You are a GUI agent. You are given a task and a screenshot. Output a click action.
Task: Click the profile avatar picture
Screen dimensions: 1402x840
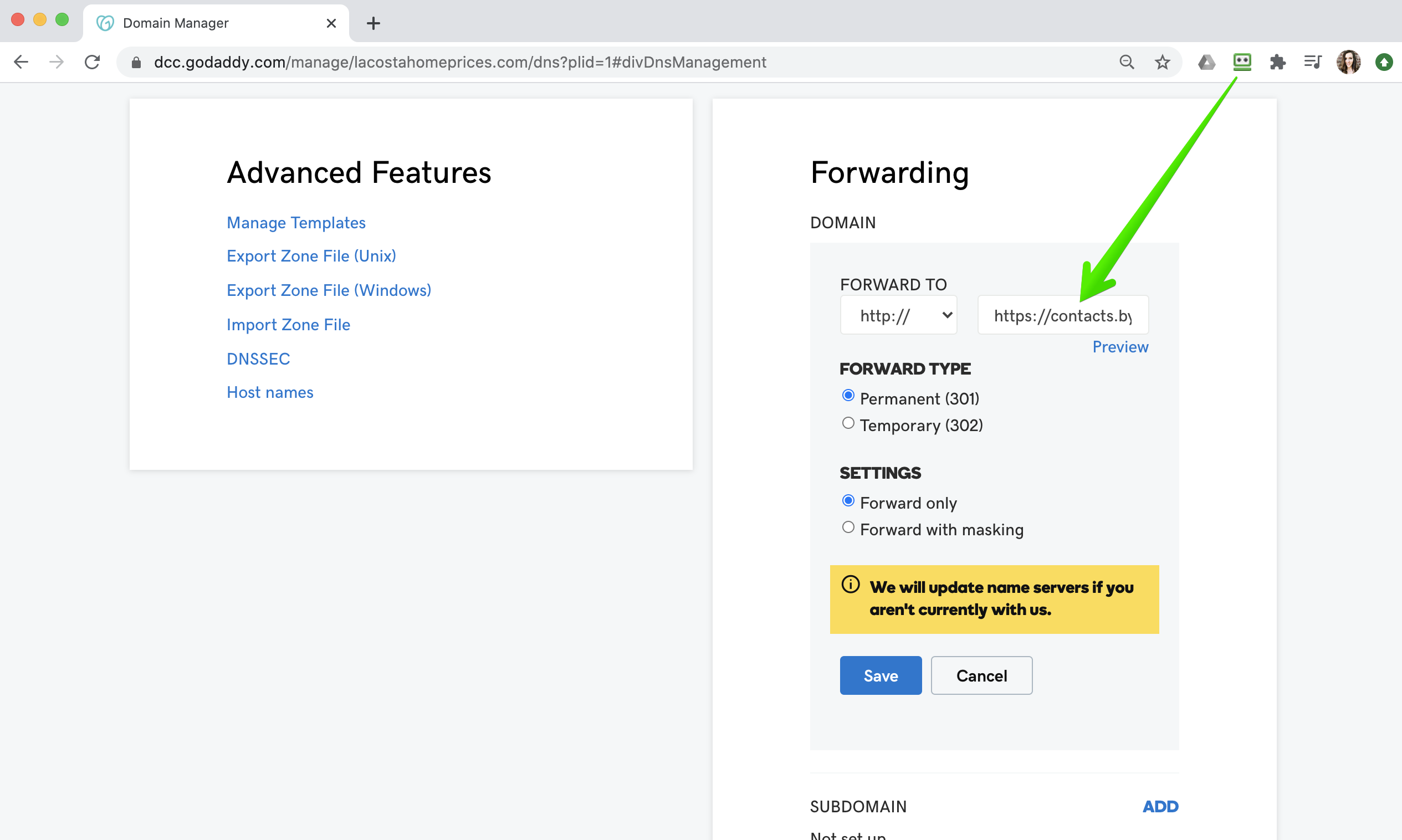[1348, 62]
